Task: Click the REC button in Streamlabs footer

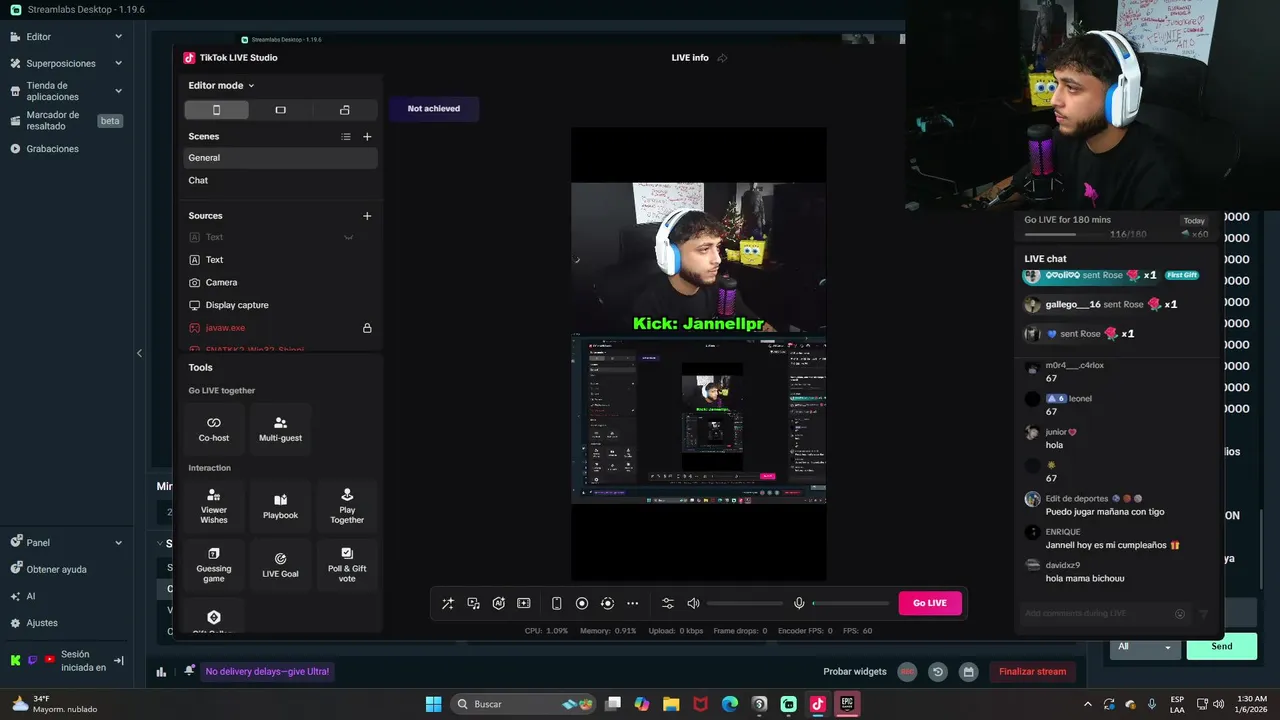Action: tap(907, 672)
